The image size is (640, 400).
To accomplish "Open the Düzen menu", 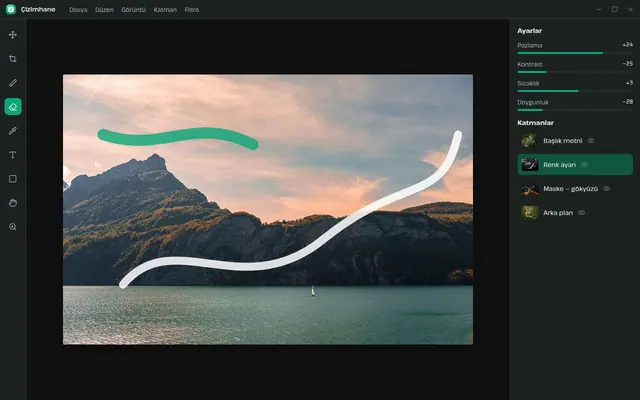I will click(104, 10).
